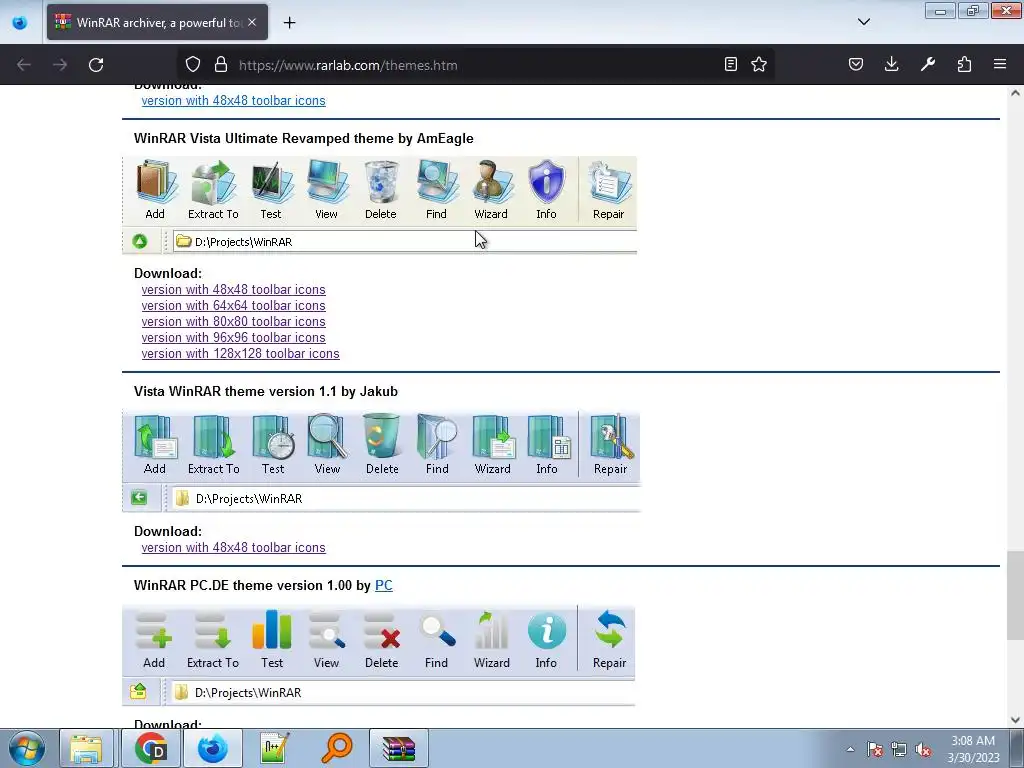Click muted volume icon in system tray
Viewport: 1024px width, 768px height.
pyautogui.click(x=923, y=750)
